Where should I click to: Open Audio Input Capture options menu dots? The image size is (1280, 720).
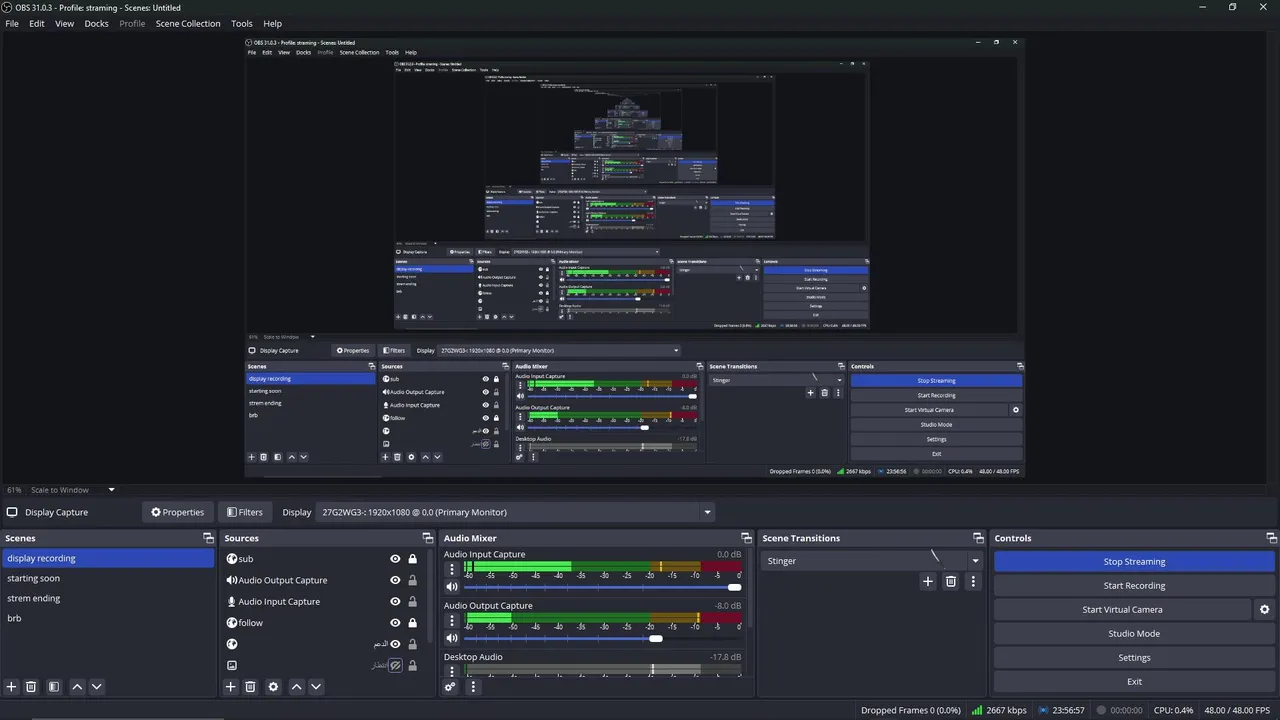[x=452, y=569]
